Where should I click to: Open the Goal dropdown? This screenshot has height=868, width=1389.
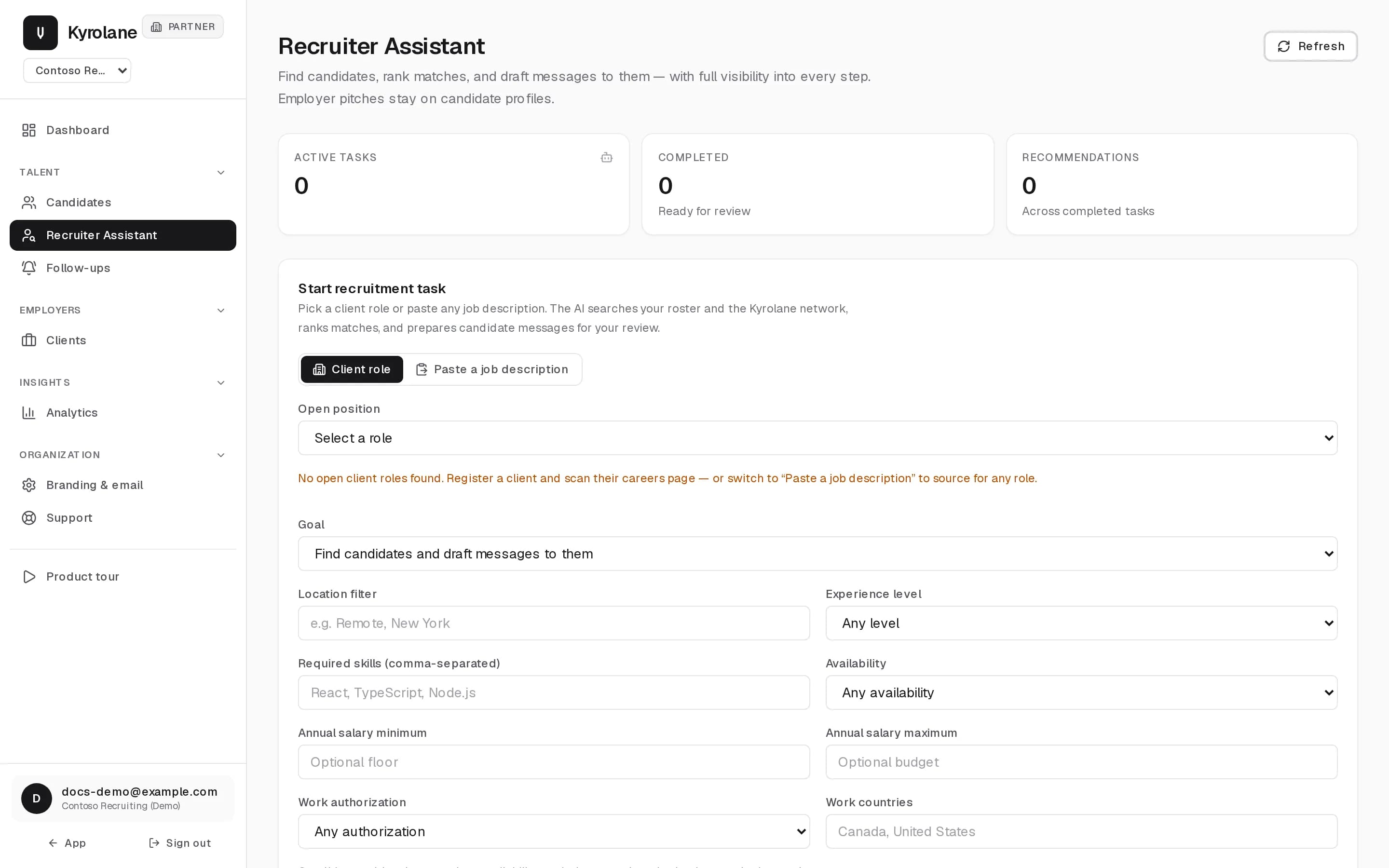coord(817,554)
